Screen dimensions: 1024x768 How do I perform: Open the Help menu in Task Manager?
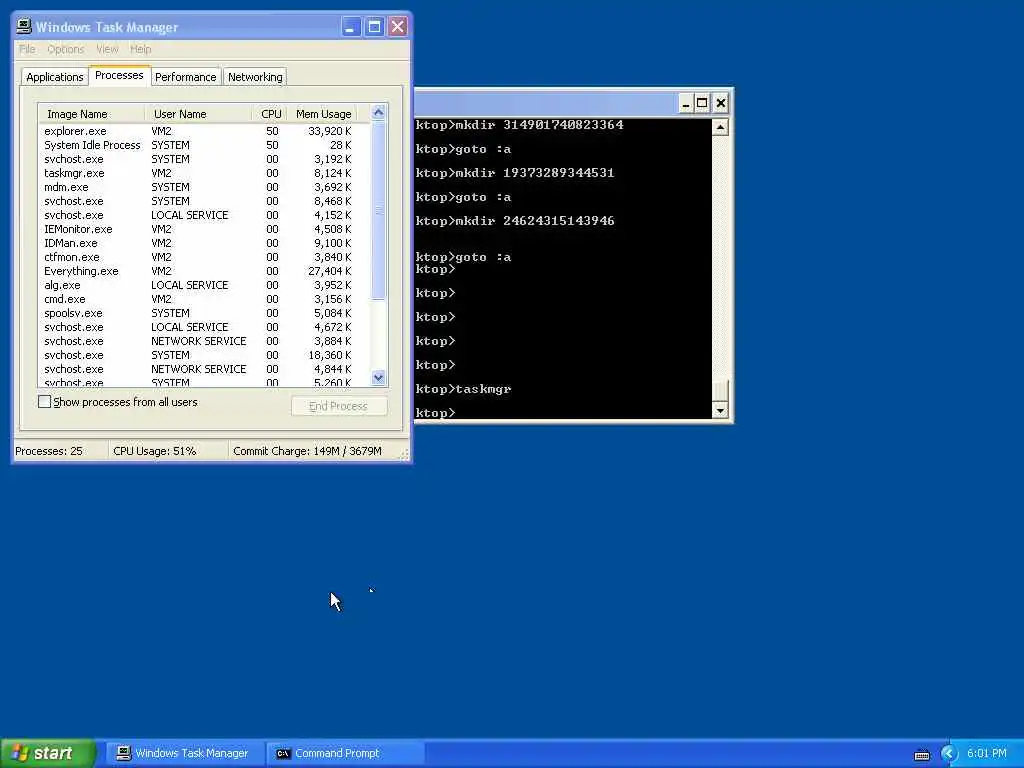coord(140,49)
